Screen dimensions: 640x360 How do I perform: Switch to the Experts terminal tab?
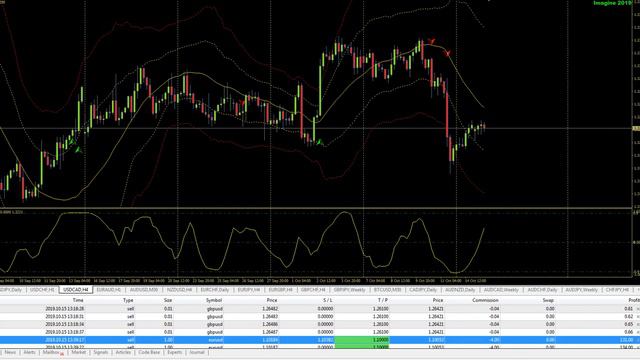click(174, 352)
